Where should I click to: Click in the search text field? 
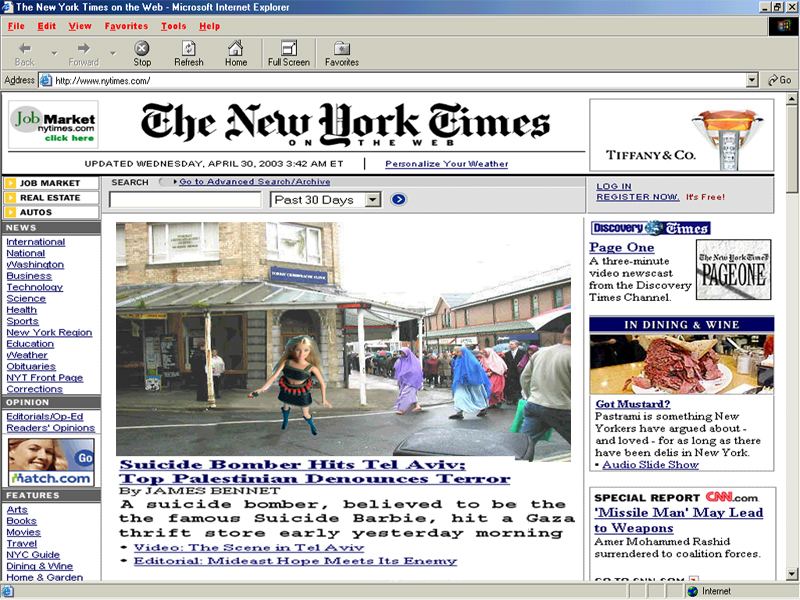coord(185,200)
